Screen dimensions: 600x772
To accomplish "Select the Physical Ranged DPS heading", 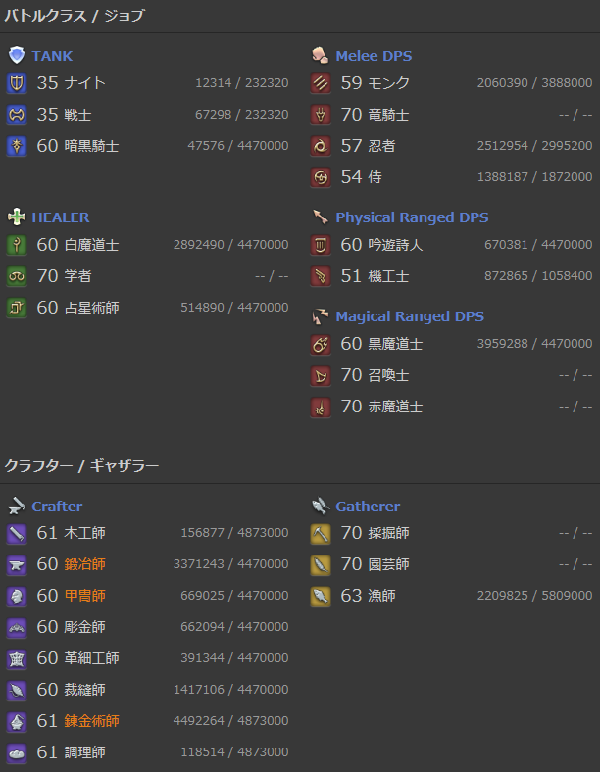I will 411,218.
